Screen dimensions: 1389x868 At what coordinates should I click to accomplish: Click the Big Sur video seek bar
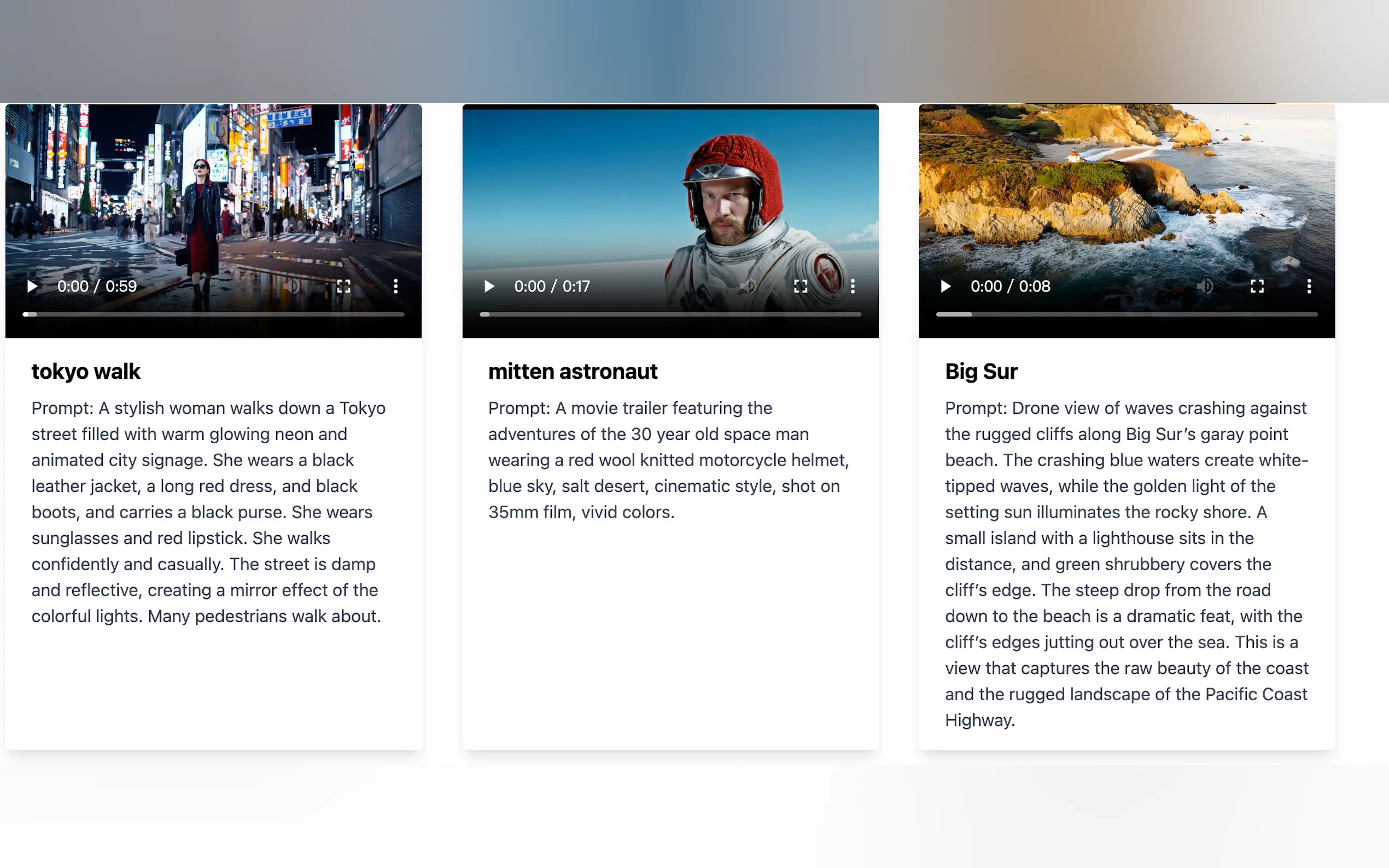click(1127, 315)
